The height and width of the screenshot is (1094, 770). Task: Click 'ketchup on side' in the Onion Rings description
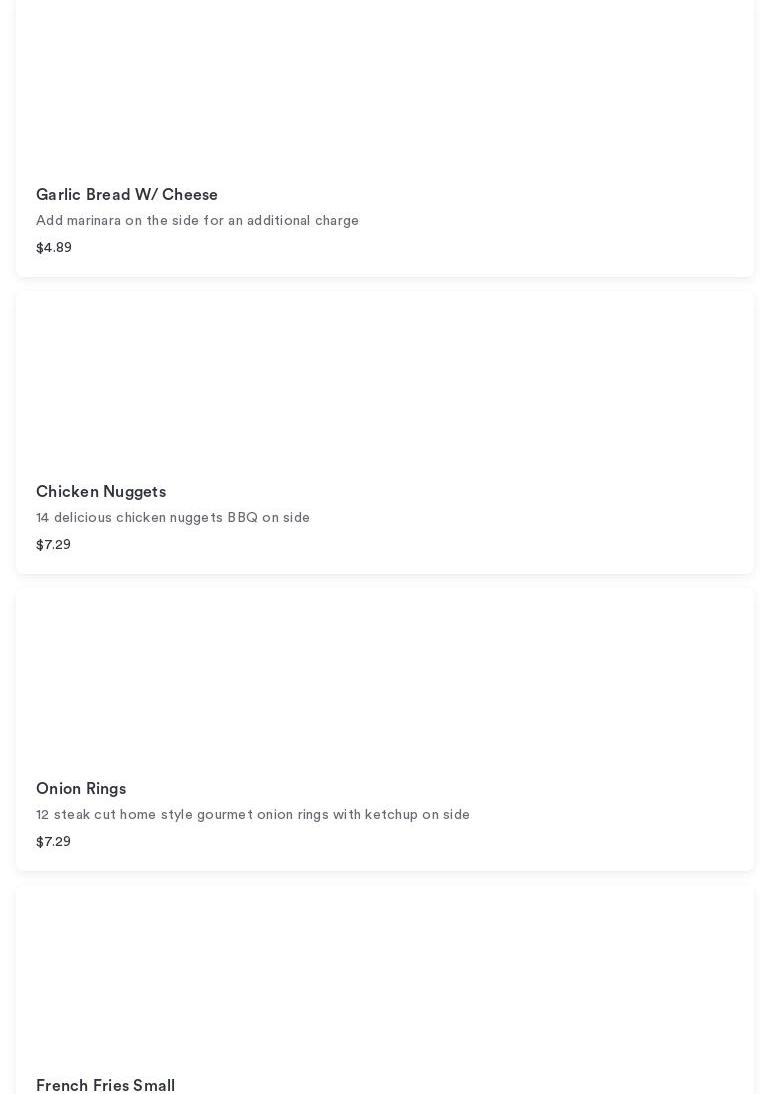point(417,815)
